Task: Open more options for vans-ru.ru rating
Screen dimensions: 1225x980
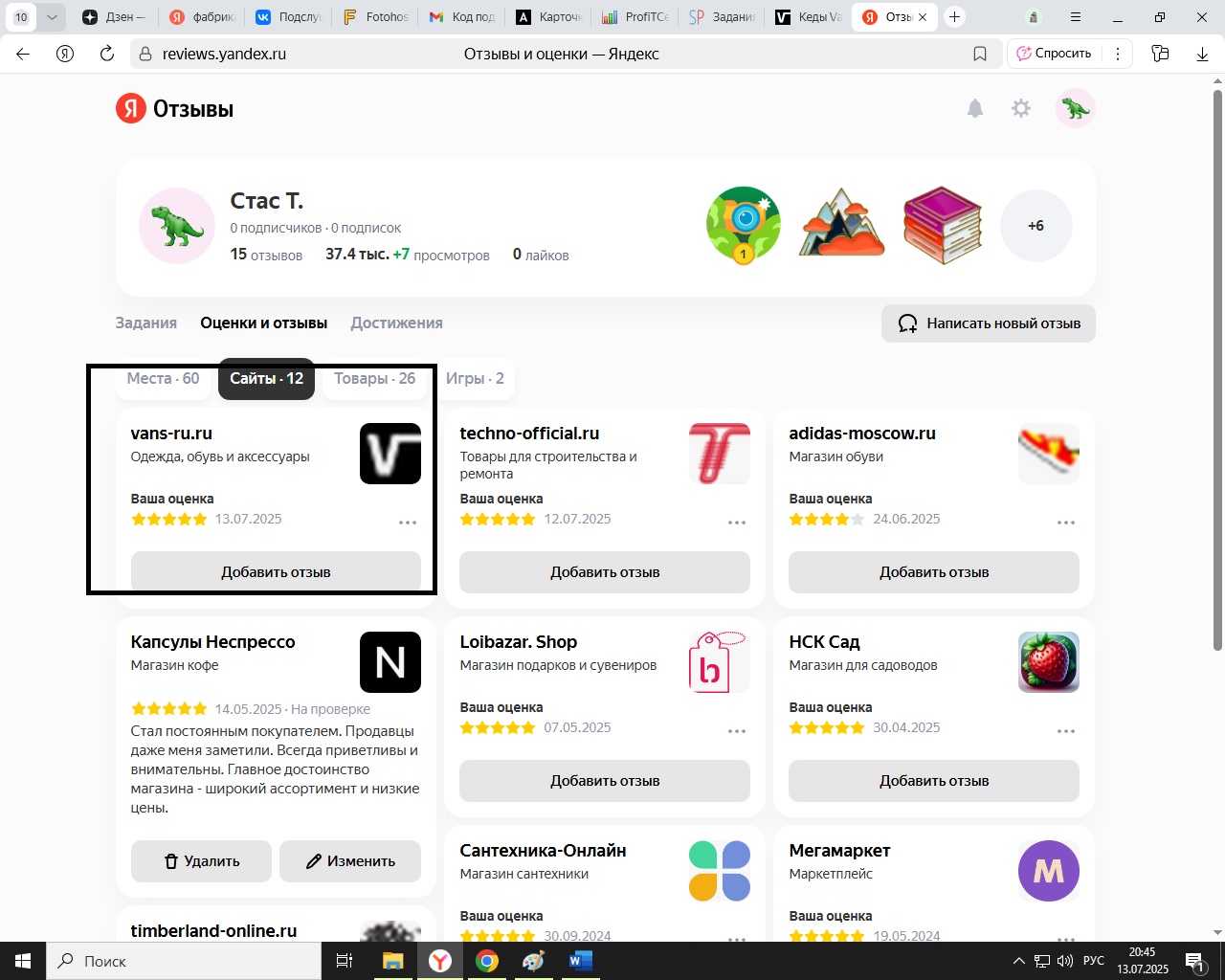Action: coord(408,523)
